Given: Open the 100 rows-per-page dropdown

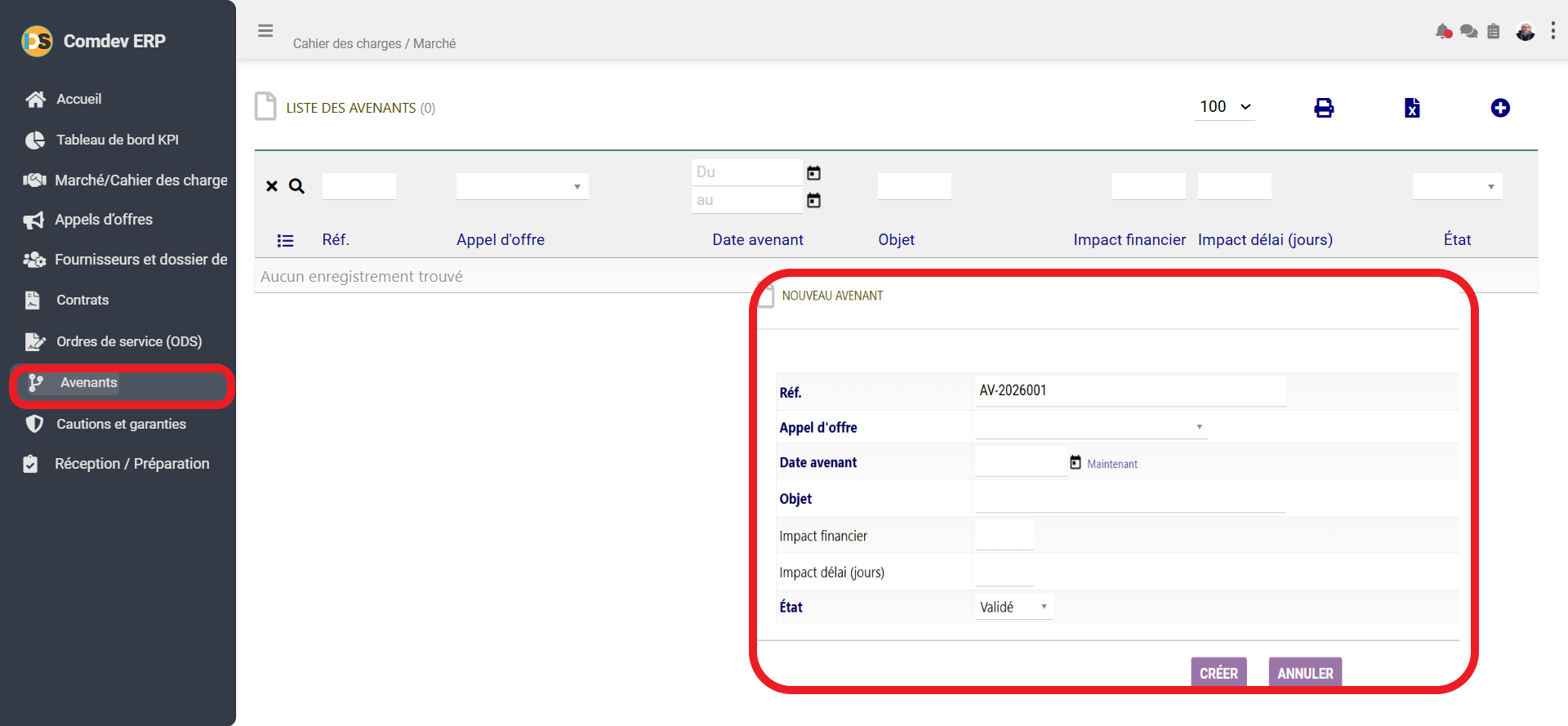Looking at the screenshot, I should 1224,107.
